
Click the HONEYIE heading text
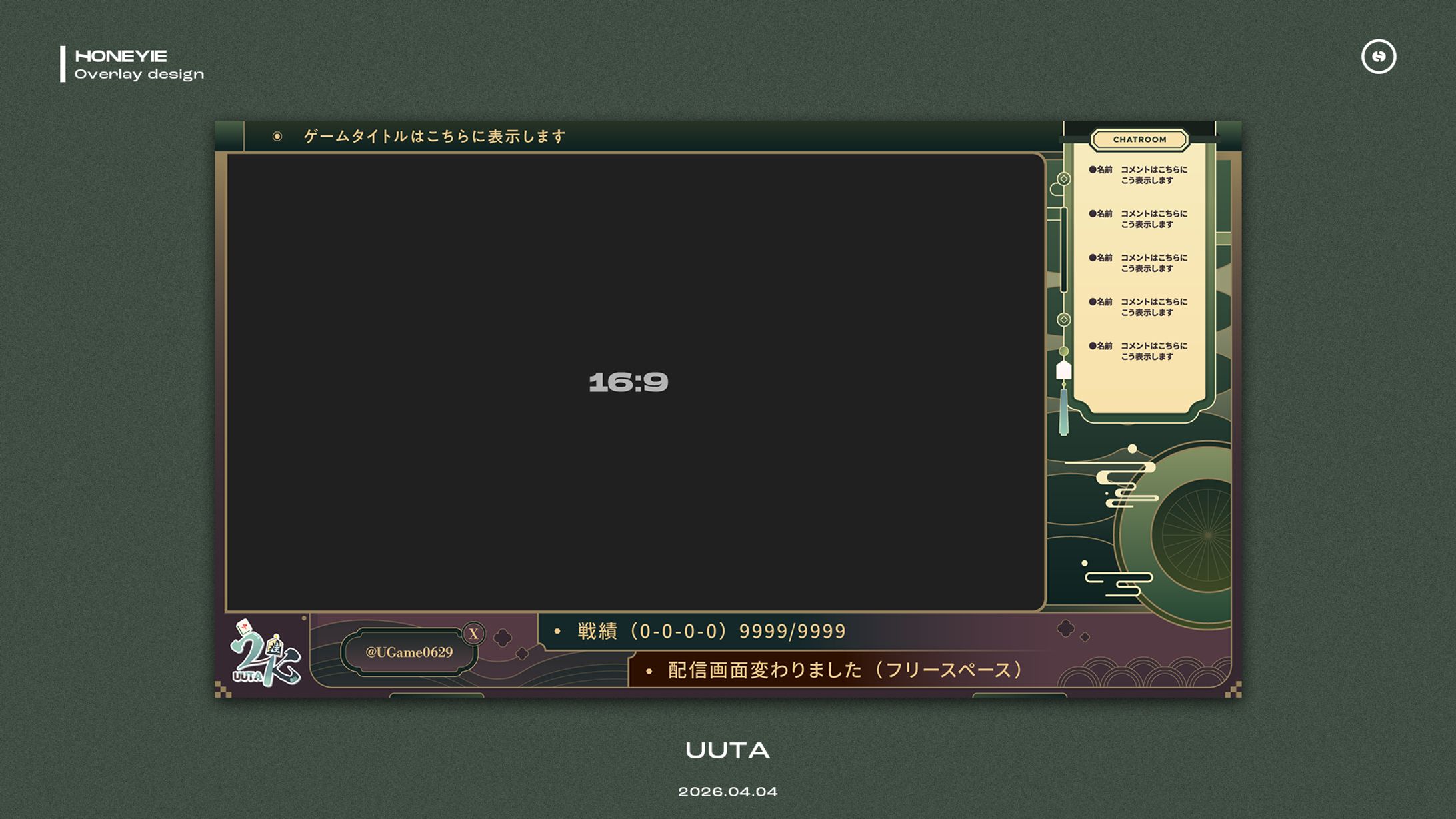coord(121,56)
